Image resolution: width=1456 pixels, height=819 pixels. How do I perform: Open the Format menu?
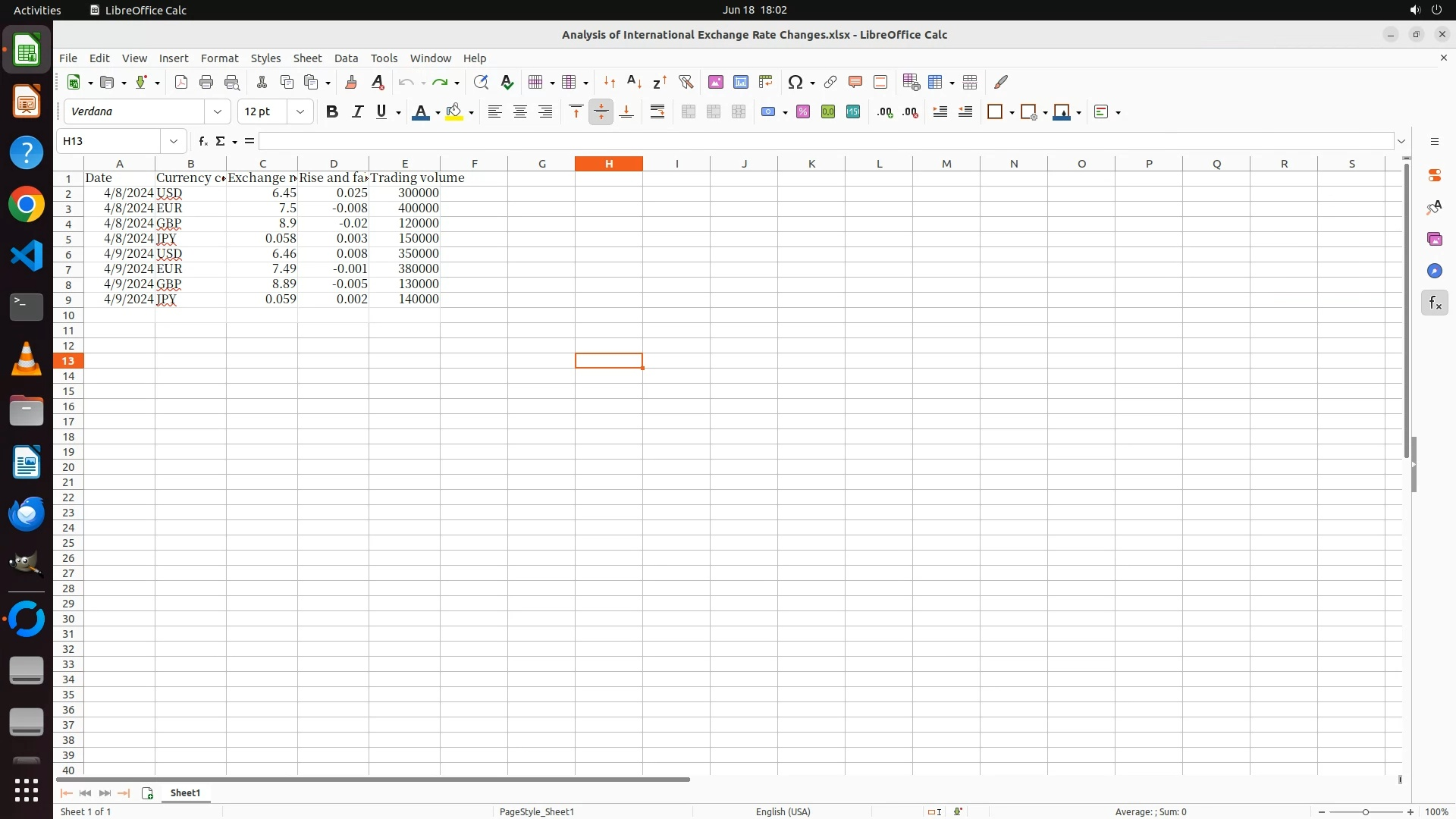coord(219,58)
